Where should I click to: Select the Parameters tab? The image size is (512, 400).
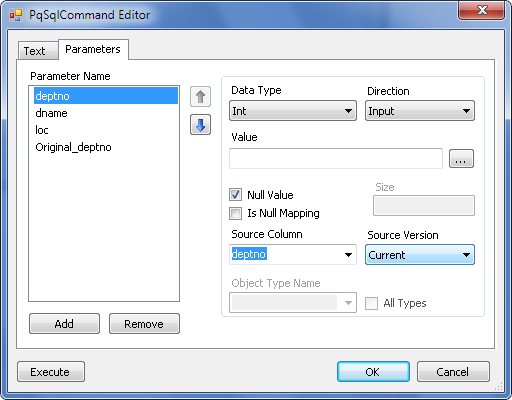click(93, 49)
